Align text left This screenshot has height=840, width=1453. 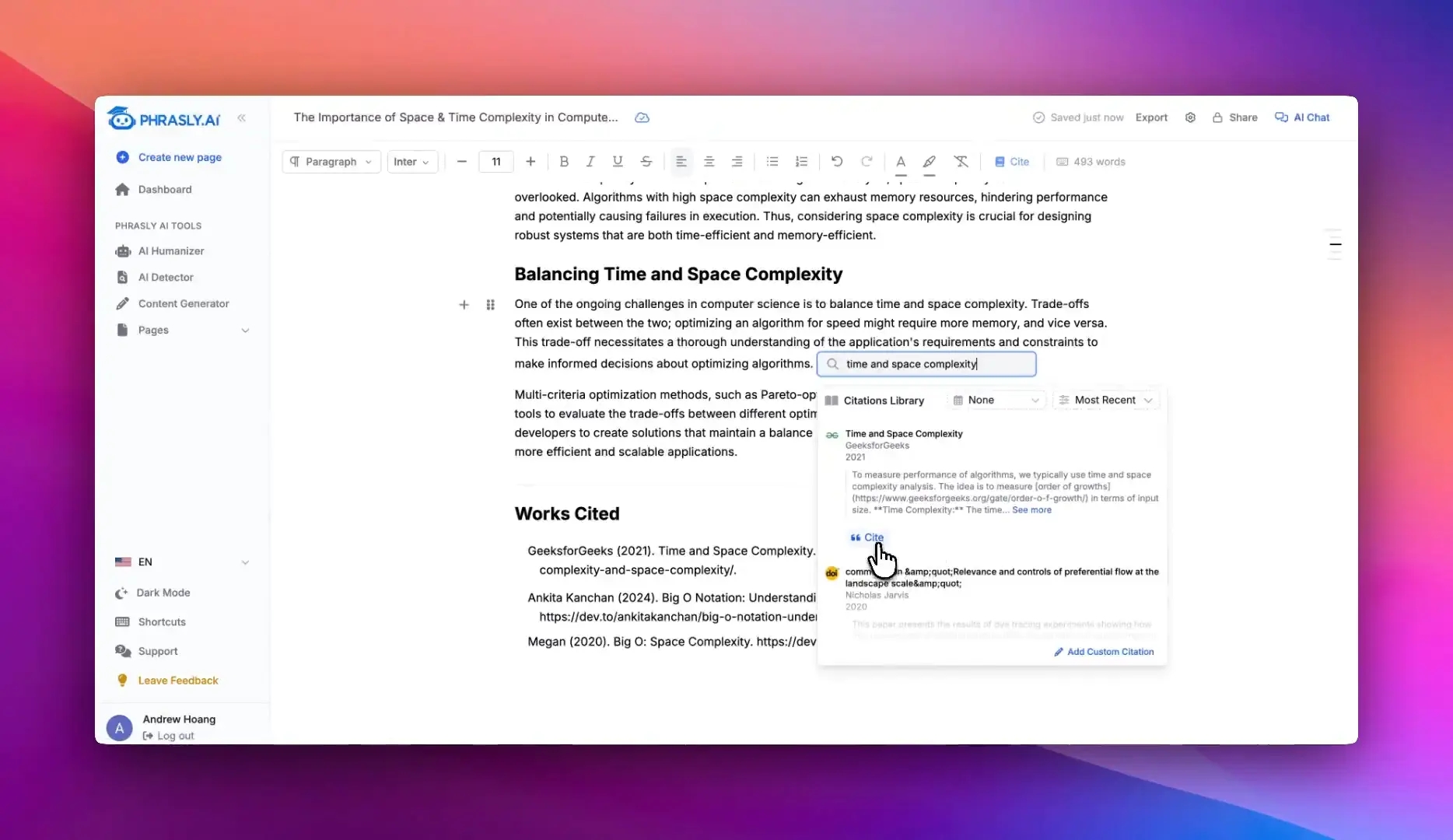coord(681,162)
